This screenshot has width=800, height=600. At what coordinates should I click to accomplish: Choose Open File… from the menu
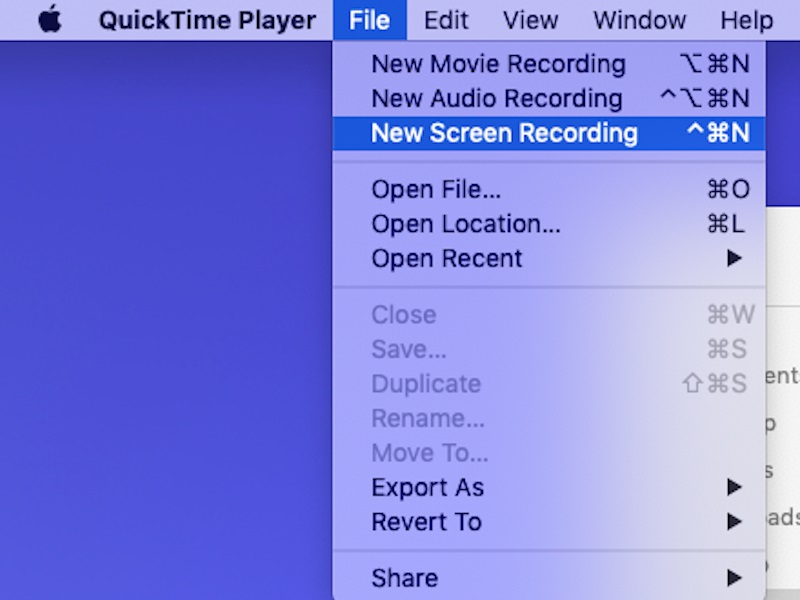point(436,190)
